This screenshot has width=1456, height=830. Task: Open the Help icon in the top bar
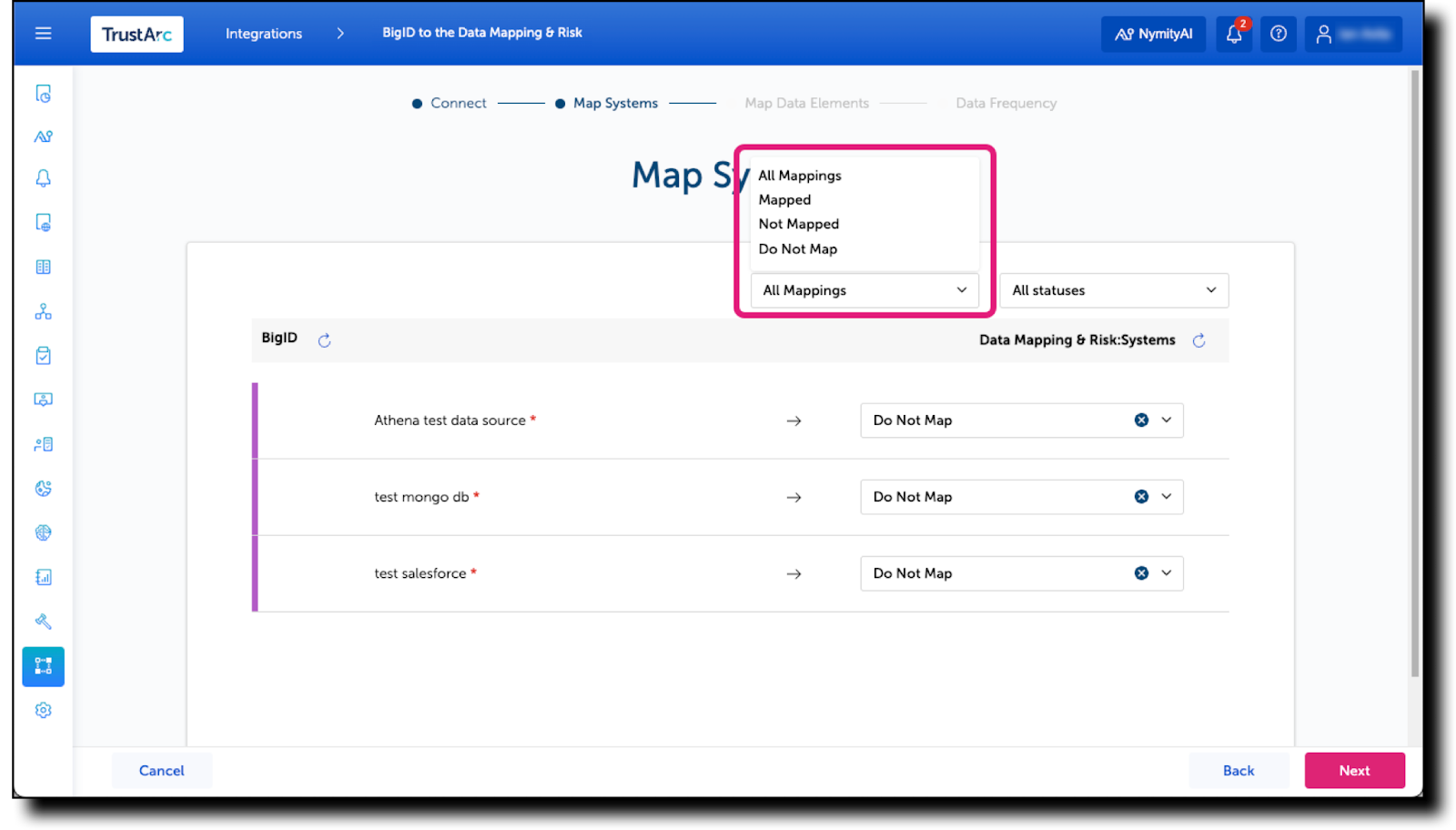1278,34
